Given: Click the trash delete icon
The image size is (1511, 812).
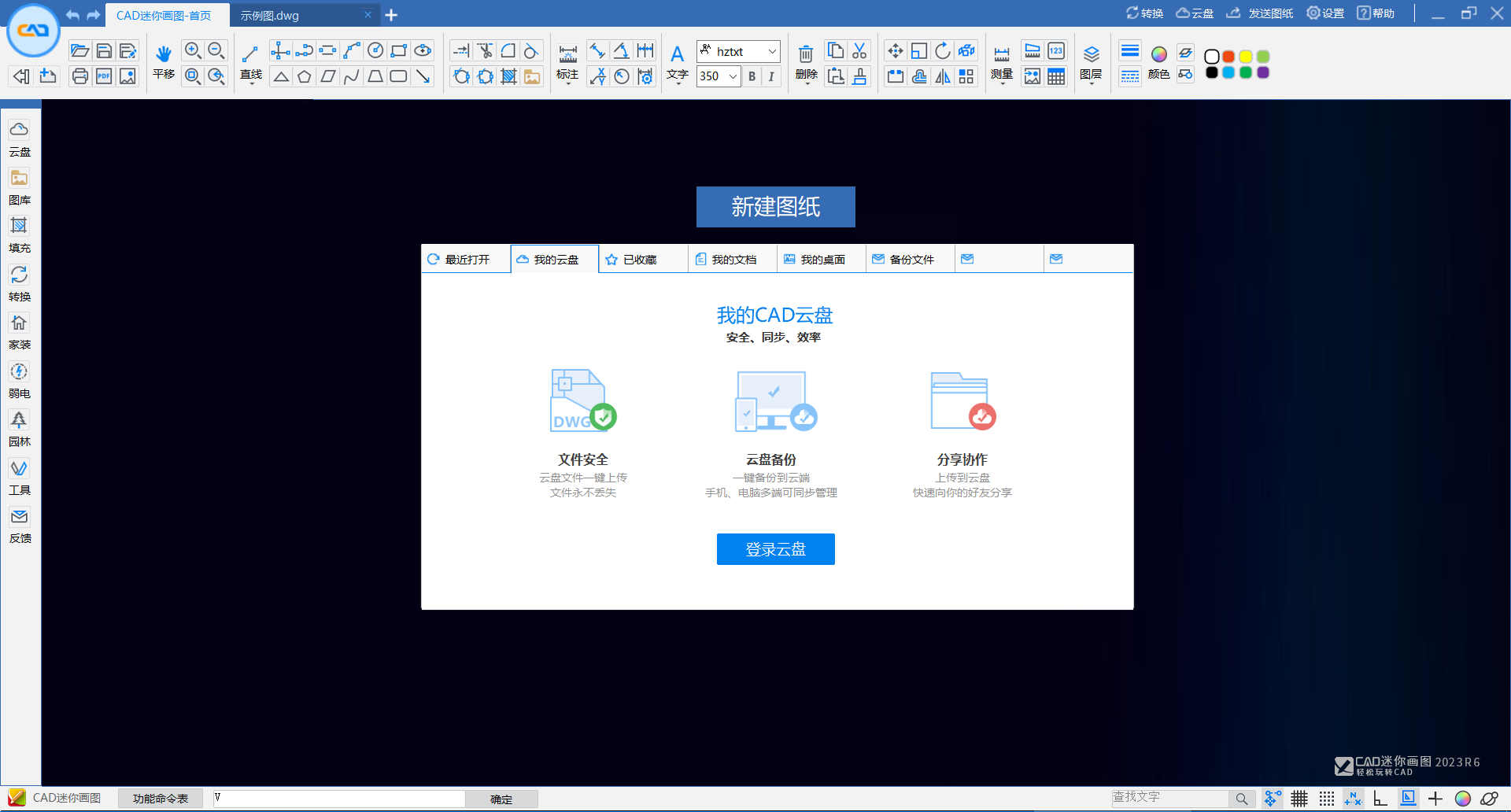Looking at the screenshot, I should click(x=806, y=54).
